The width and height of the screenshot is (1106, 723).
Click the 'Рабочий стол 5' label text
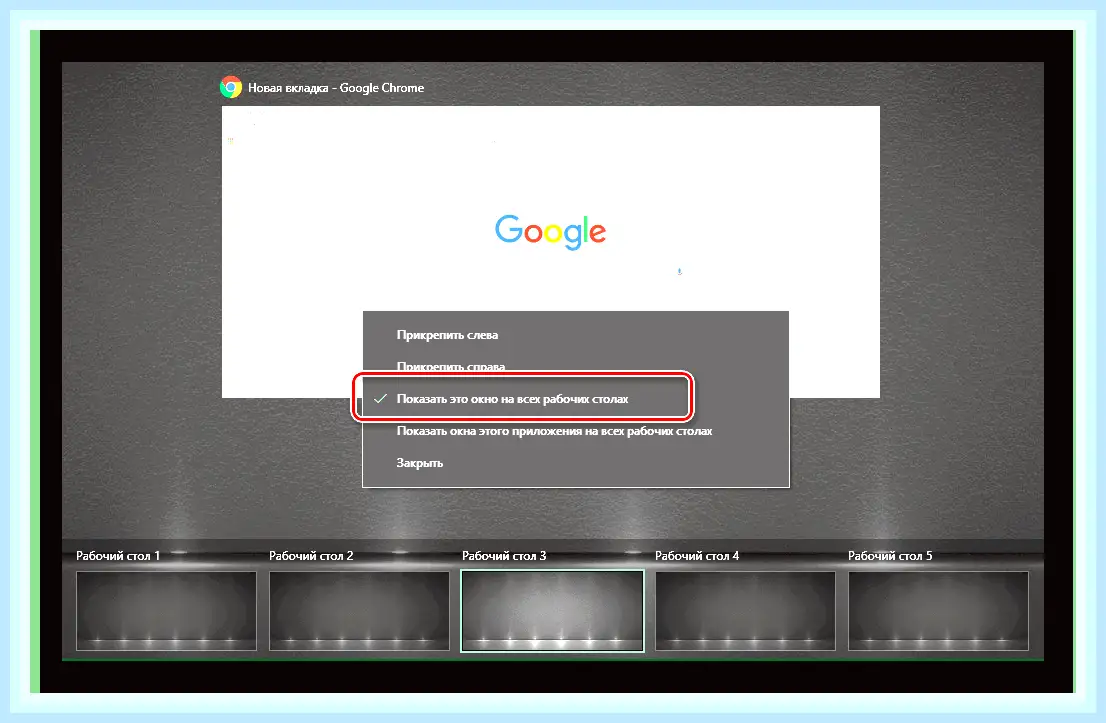[x=890, y=556]
